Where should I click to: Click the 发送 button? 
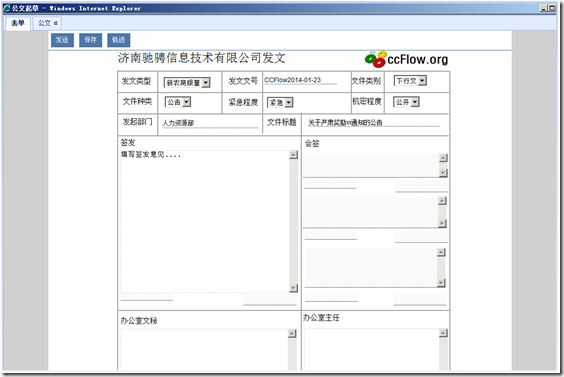point(62,40)
